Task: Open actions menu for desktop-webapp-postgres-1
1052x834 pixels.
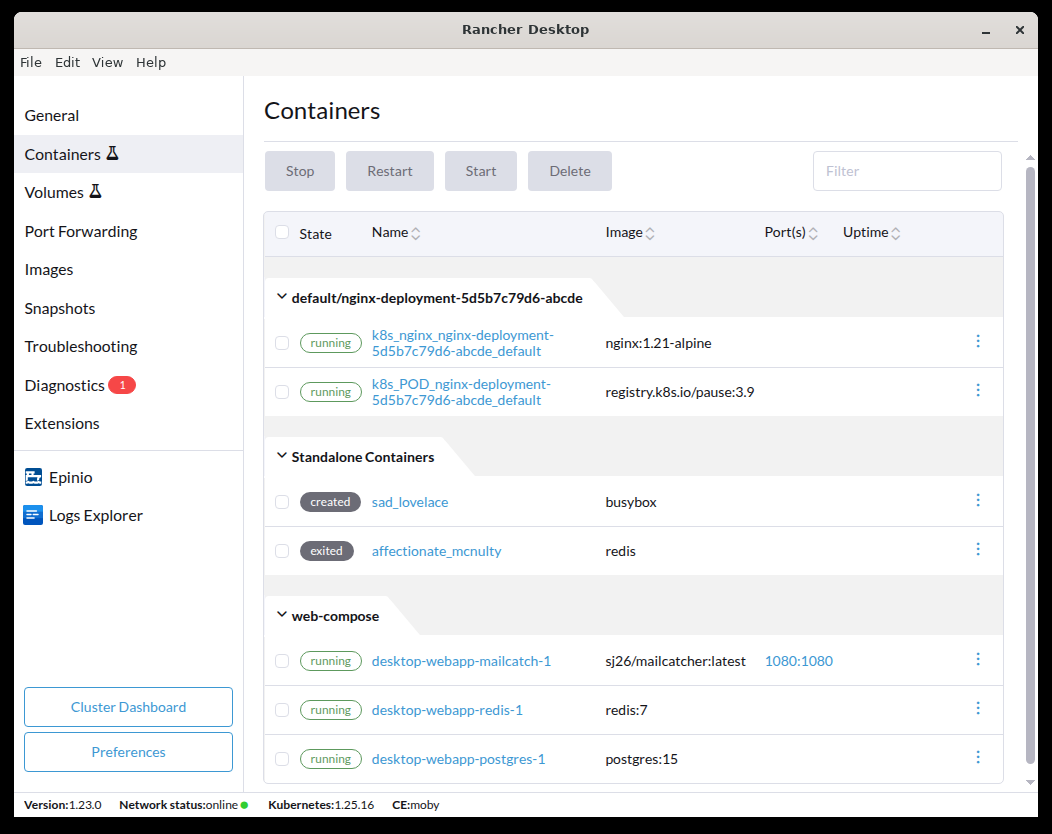Action: [x=978, y=758]
